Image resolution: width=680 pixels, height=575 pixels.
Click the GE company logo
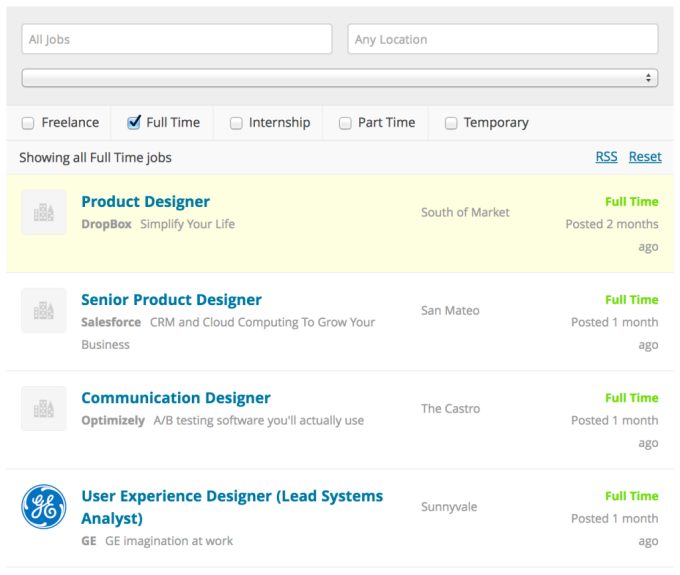click(x=44, y=506)
